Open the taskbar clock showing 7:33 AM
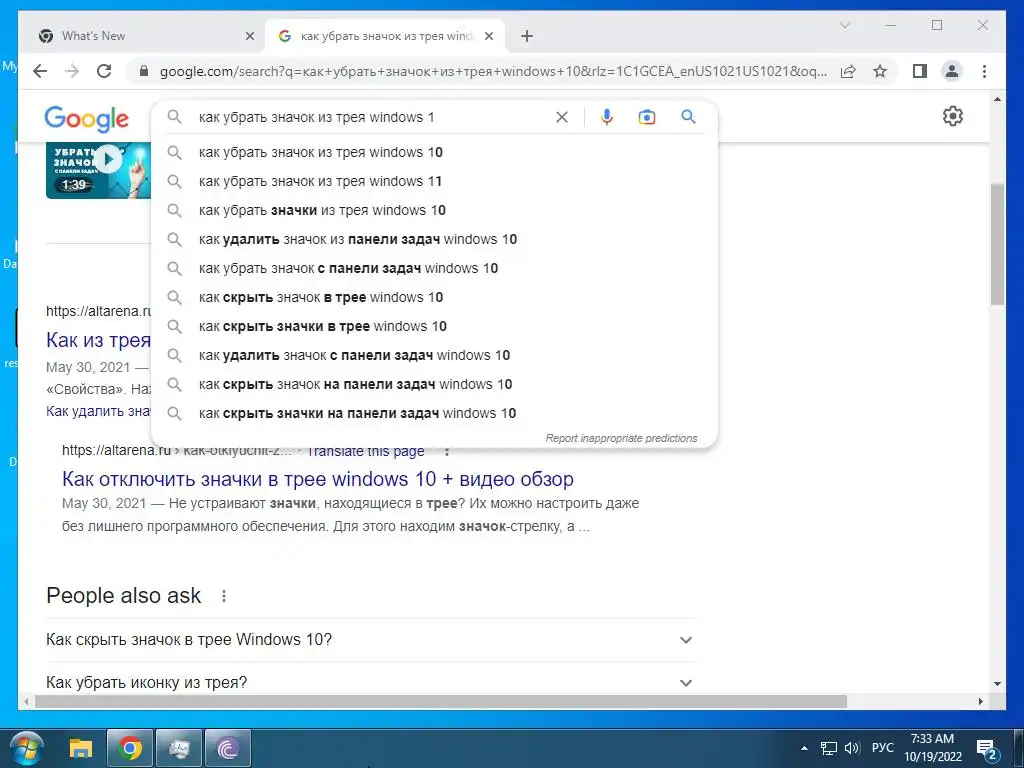The image size is (1024, 768). tap(933, 748)
